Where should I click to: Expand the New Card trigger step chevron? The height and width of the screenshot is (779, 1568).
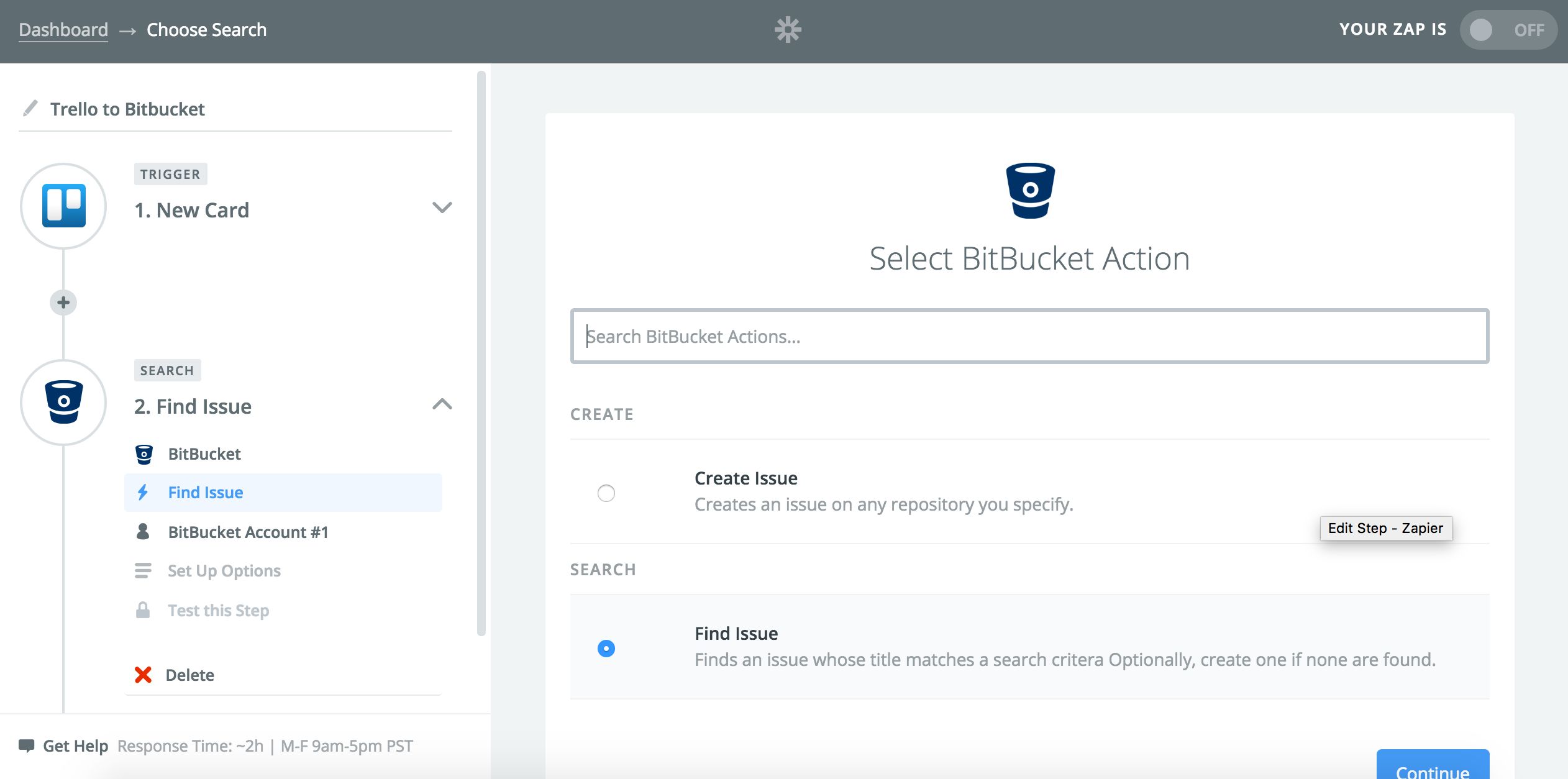442,207
